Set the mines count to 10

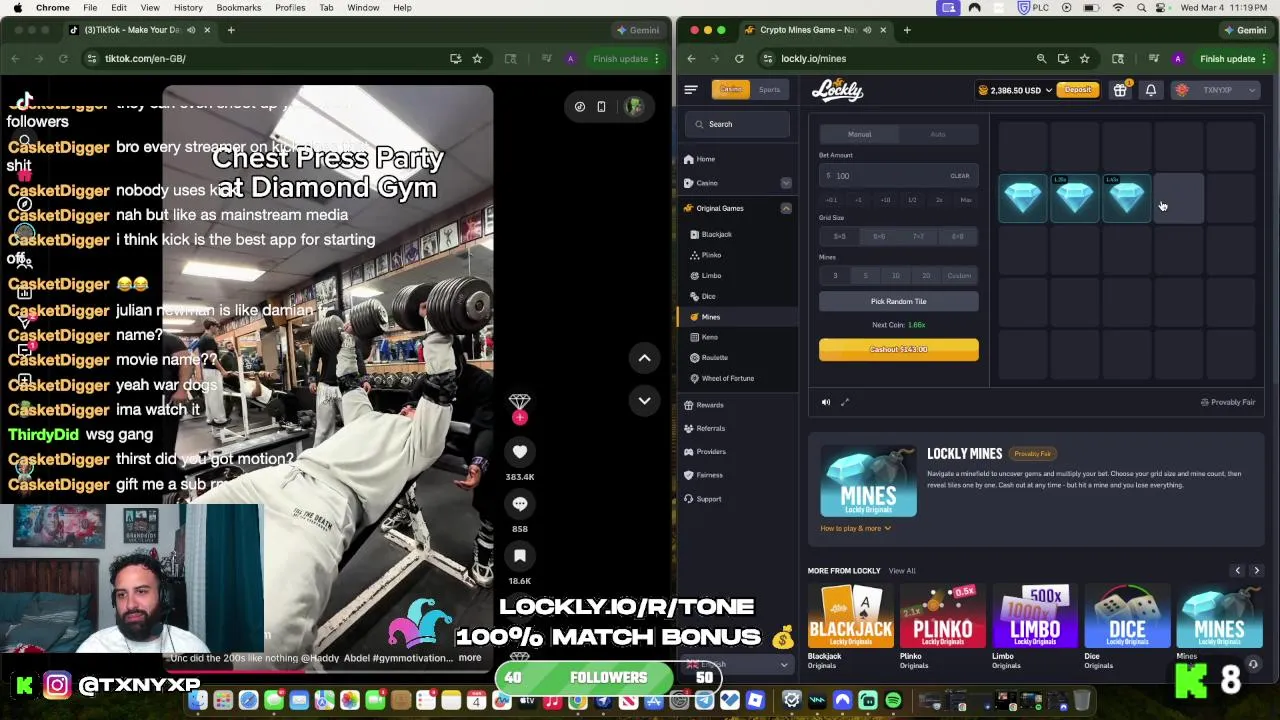click(x=895, y=276)
